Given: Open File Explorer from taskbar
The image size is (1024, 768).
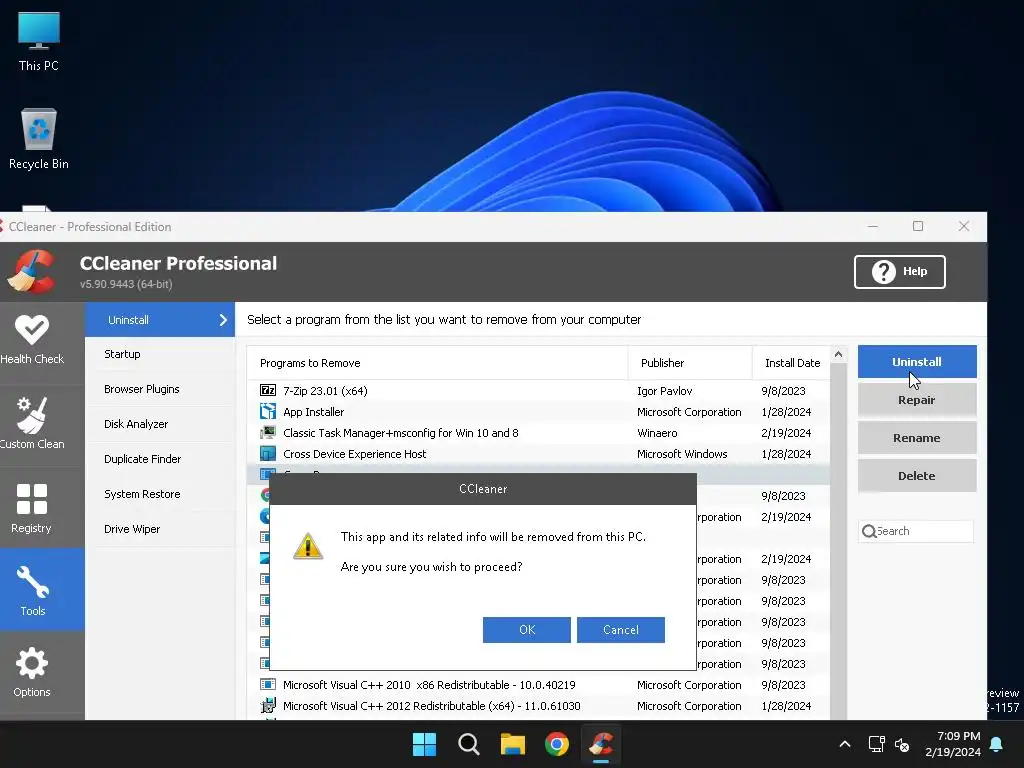Looking at the screenshot, I should pyautogui.click(x=513, y=744).
